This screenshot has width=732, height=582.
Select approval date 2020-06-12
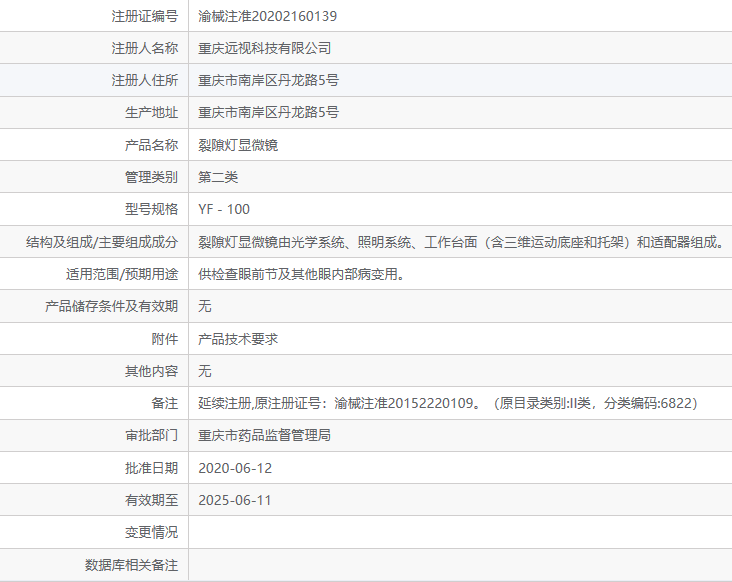coord(235,468)
